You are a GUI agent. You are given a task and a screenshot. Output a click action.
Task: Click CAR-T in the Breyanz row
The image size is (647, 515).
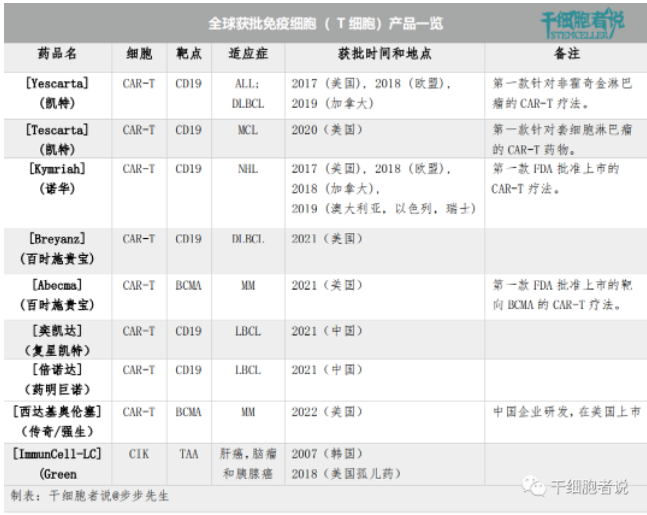(139, 239)
